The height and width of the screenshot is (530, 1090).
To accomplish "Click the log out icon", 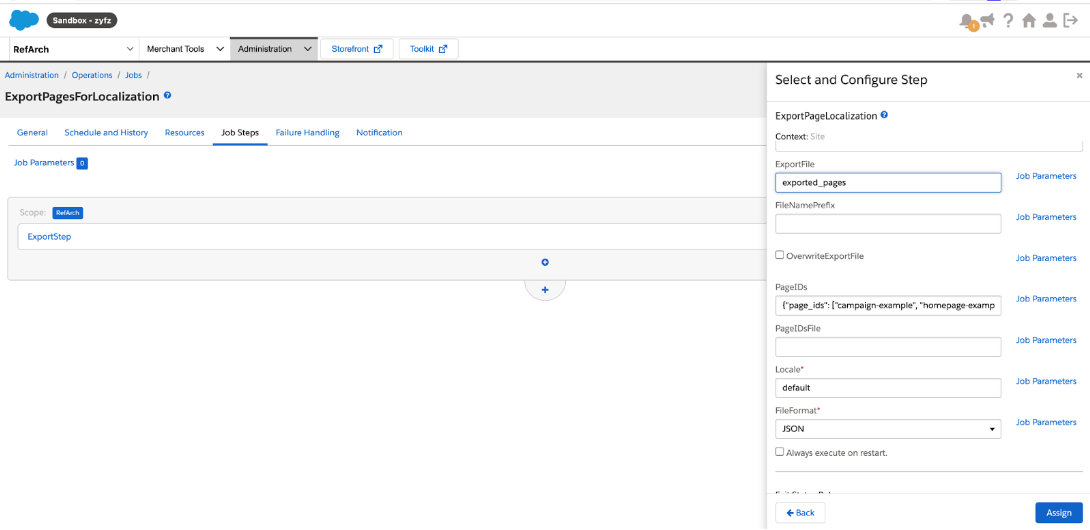I will coord(1071,21).
